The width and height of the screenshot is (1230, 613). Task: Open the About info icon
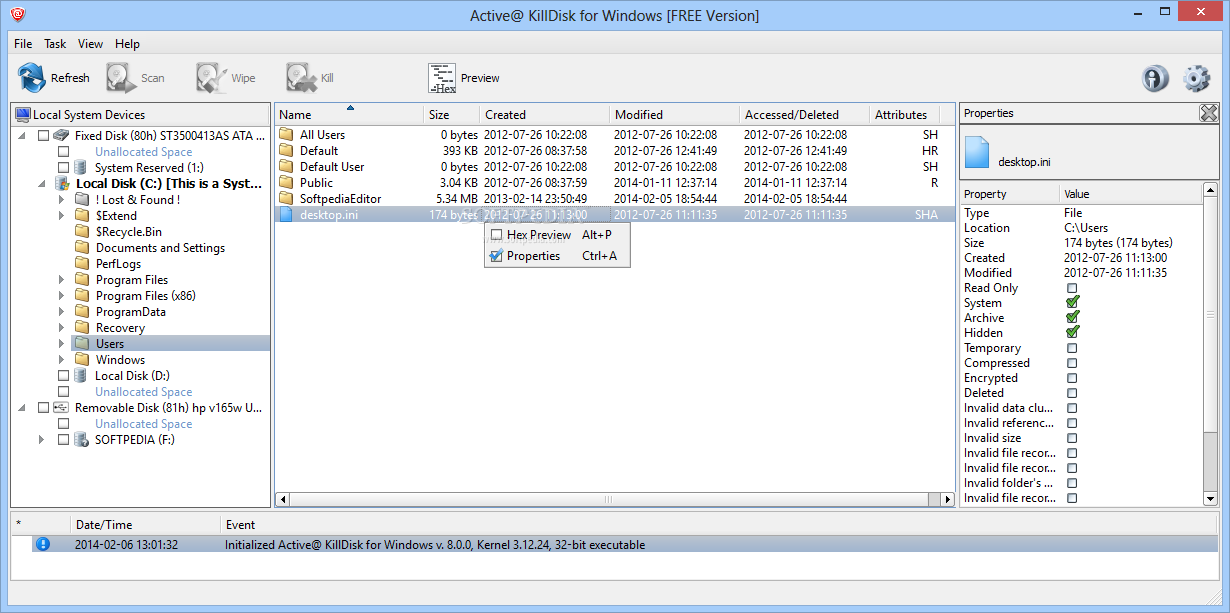click(1156, 78)
